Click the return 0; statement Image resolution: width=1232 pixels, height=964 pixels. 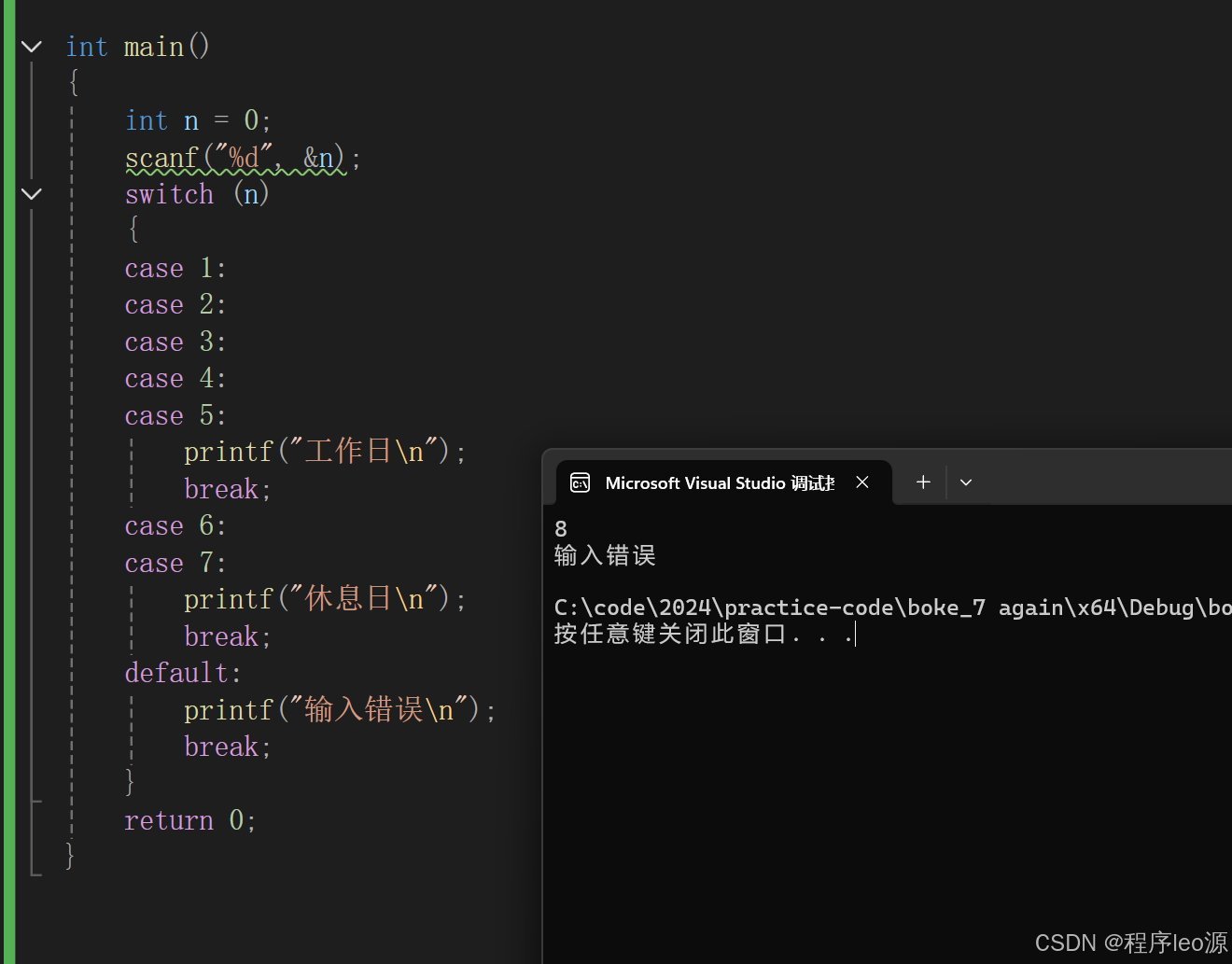pyautogui.click(x=190, y=820)
